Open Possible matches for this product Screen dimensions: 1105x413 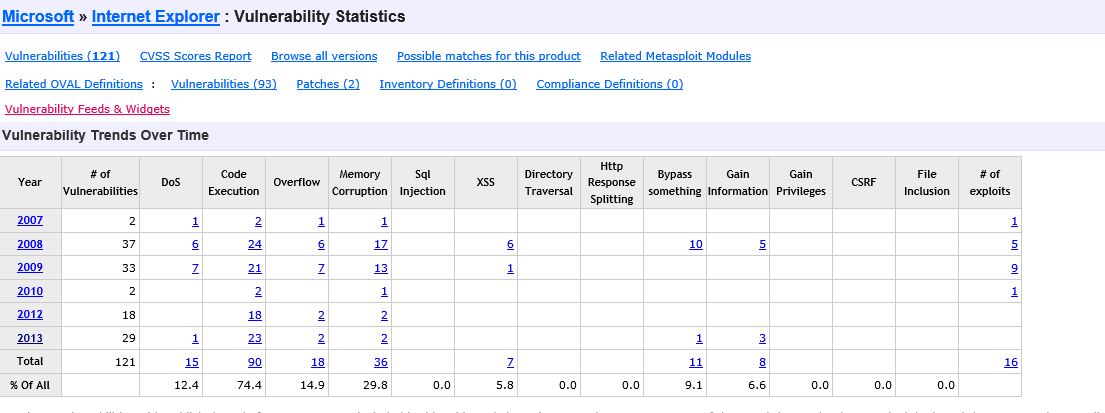point(489,56)
